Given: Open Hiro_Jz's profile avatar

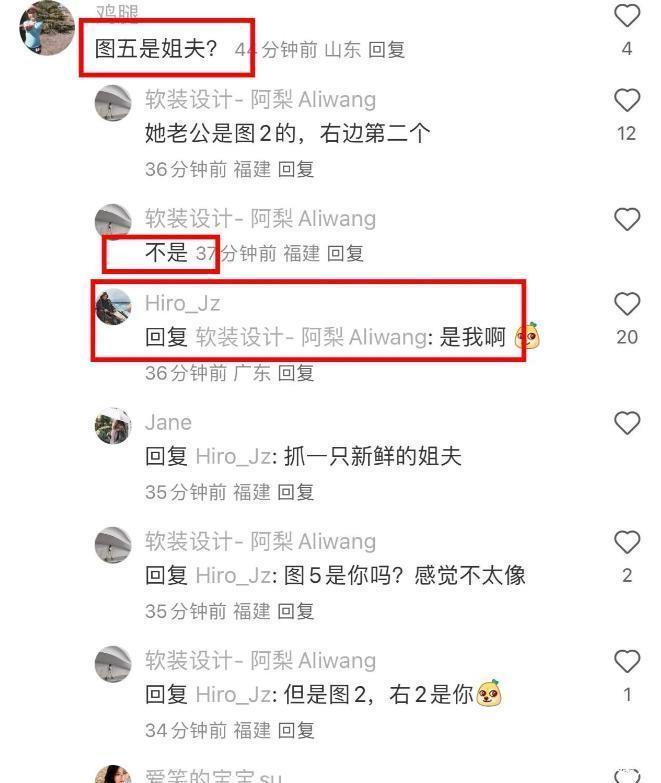Looking at the screenshot, I should pyautogui.click(x=113, y=306).
